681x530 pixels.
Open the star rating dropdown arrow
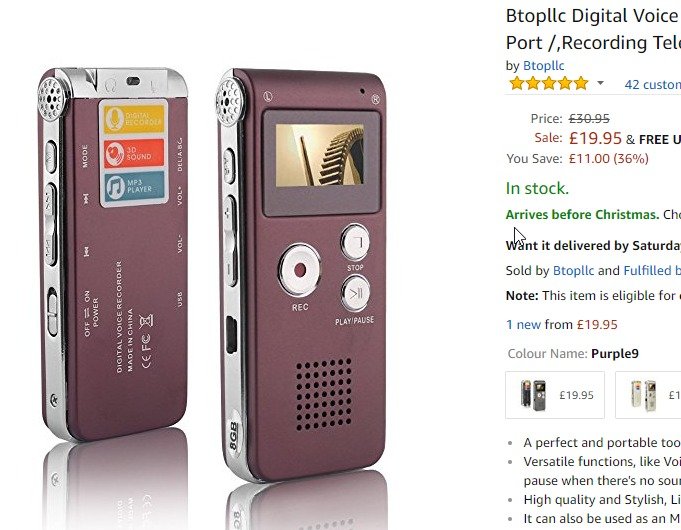pos(600,83)
